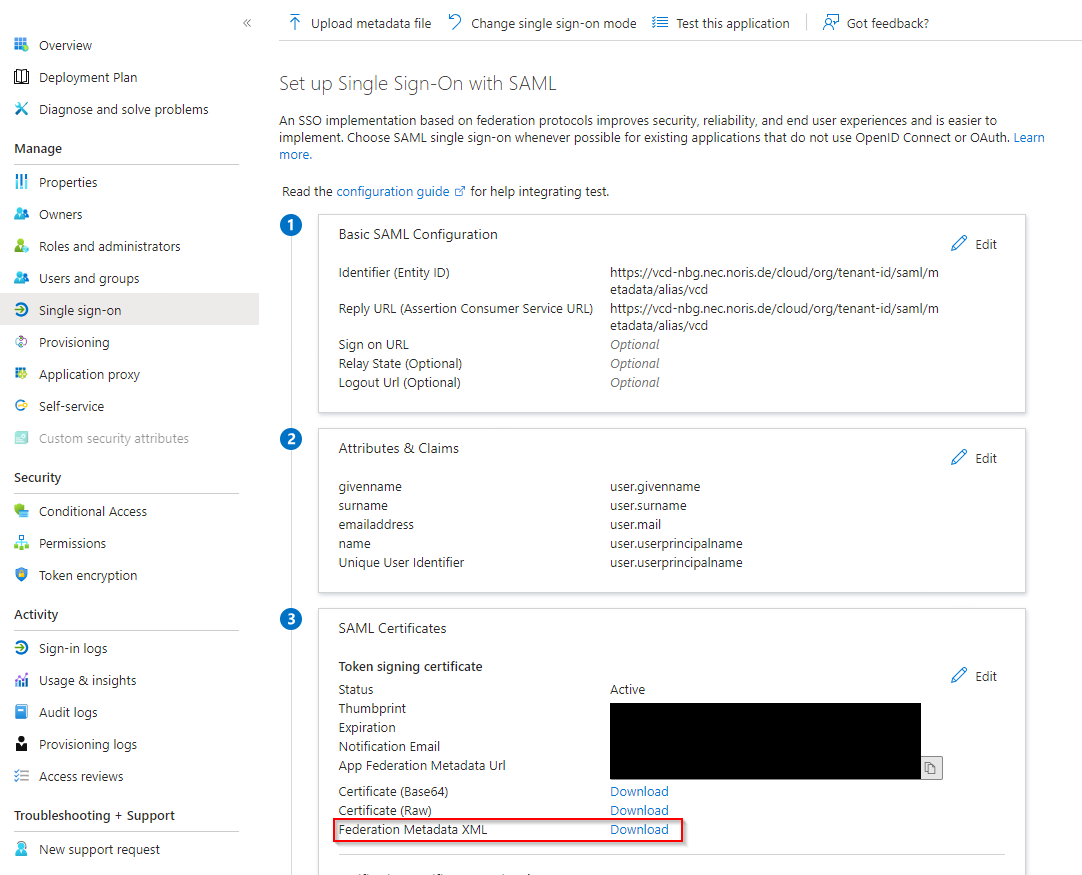Click the Upload metadata file arrow icon

(295, 23)
